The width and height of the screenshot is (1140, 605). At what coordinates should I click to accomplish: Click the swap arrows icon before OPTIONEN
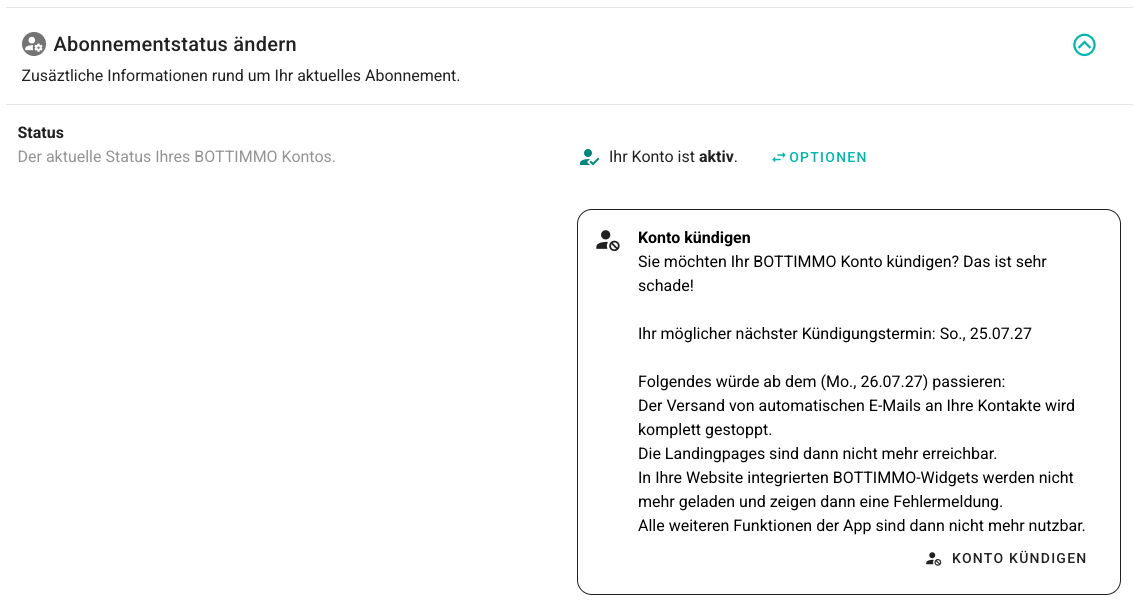point(779,157)
